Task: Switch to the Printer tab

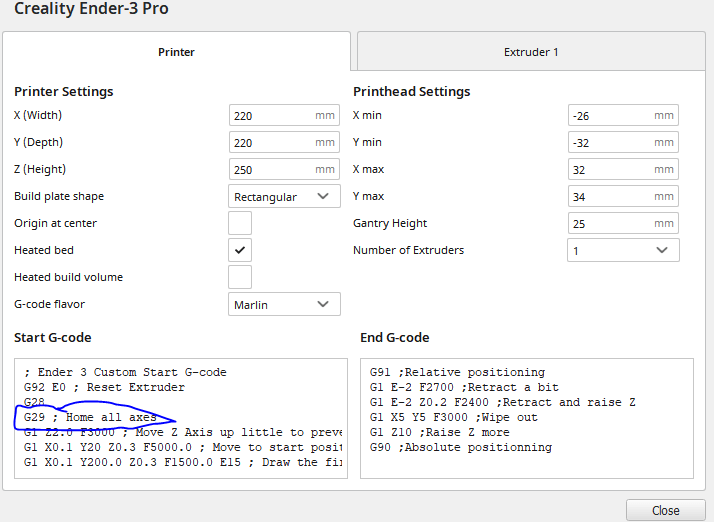Action: 176,51
